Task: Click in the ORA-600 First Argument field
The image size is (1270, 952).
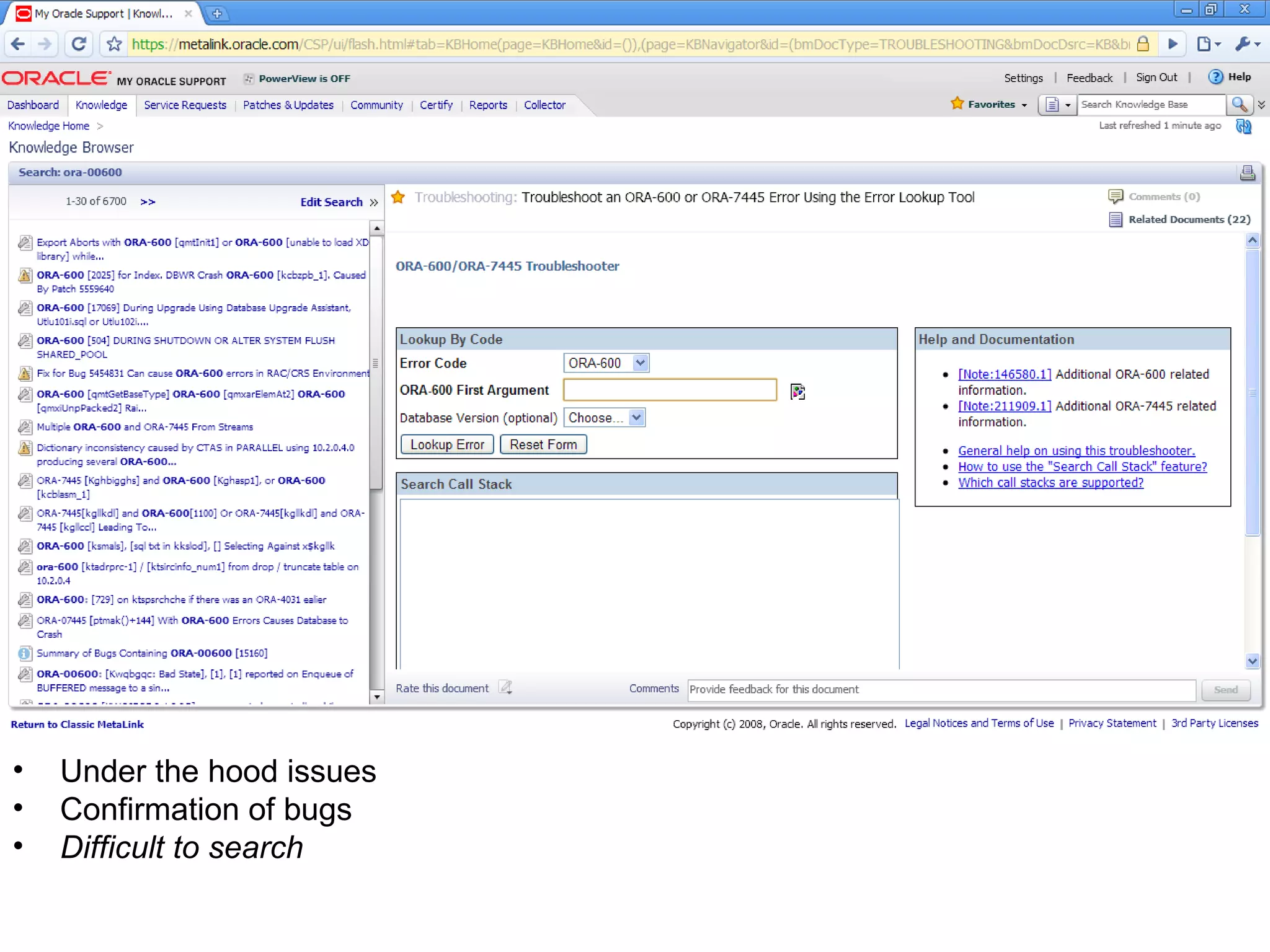Action: [670, 390]
